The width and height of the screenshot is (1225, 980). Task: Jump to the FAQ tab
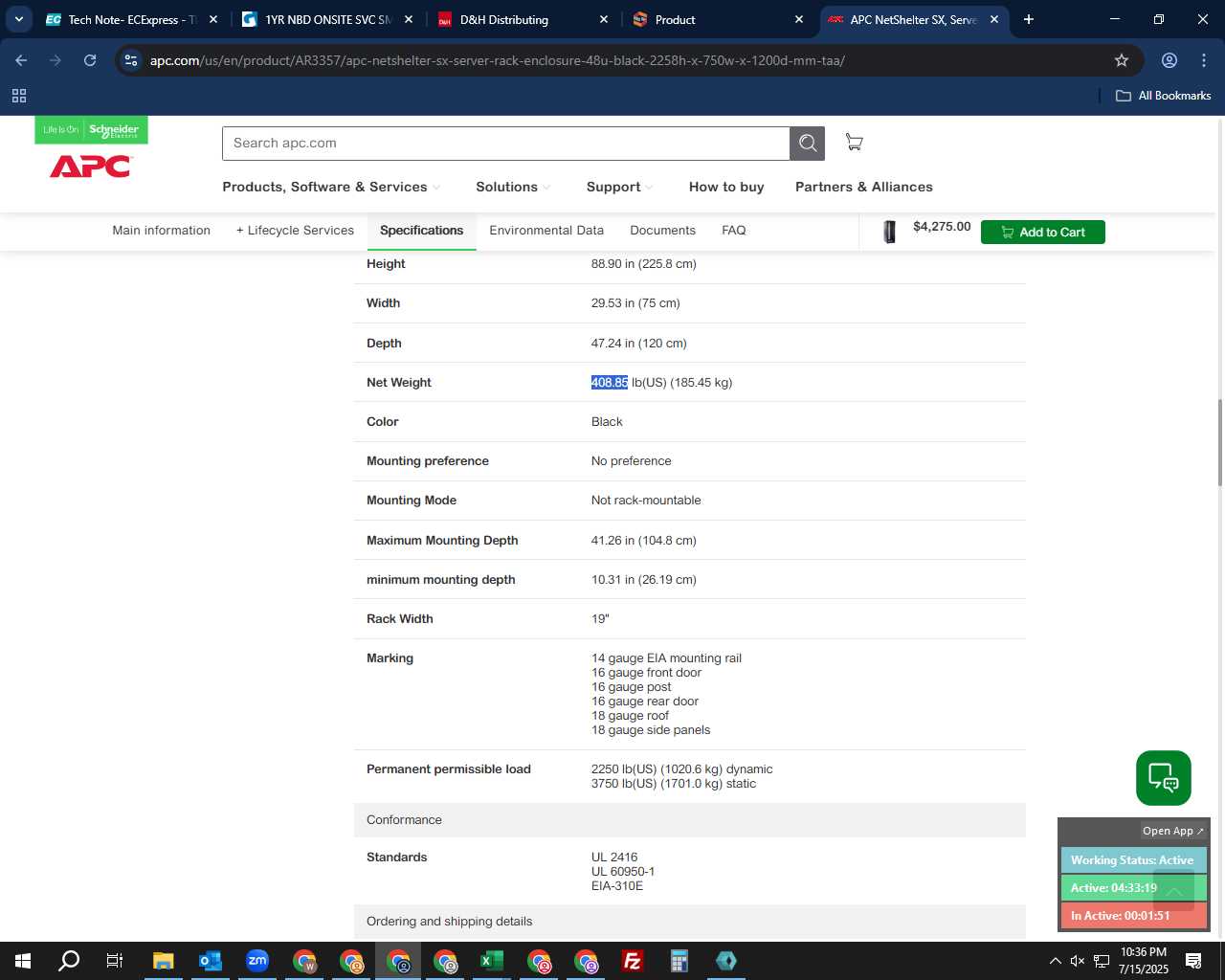[x=734, y=231]
